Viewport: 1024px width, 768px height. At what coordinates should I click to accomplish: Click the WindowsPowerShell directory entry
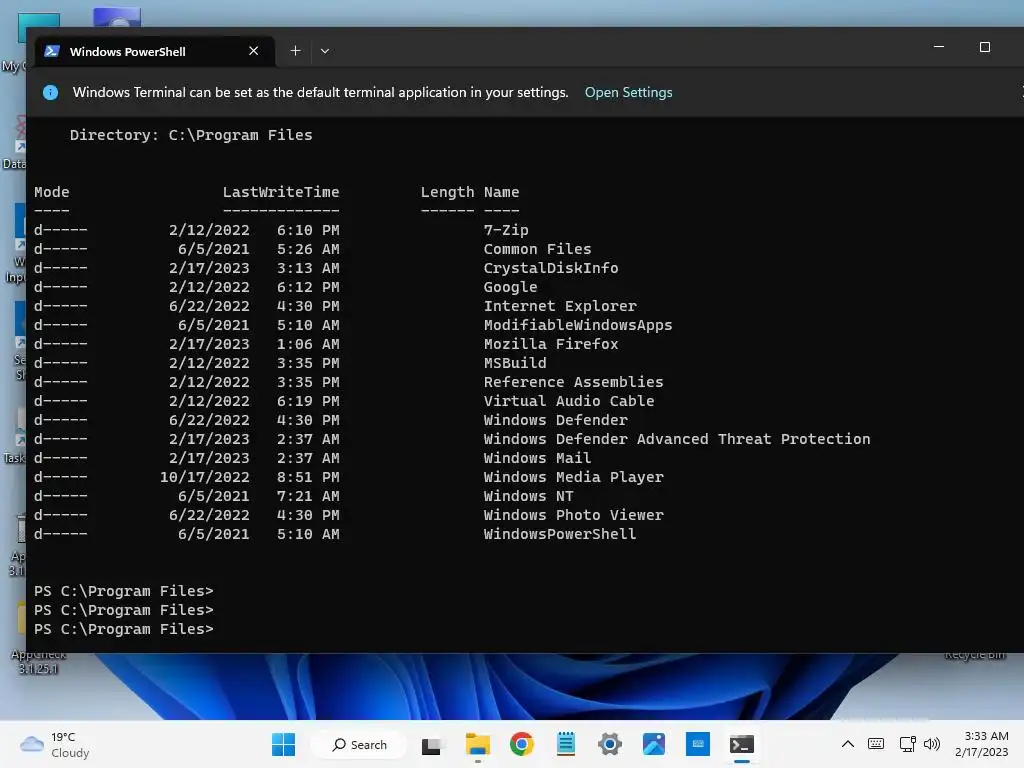(560, 534)
